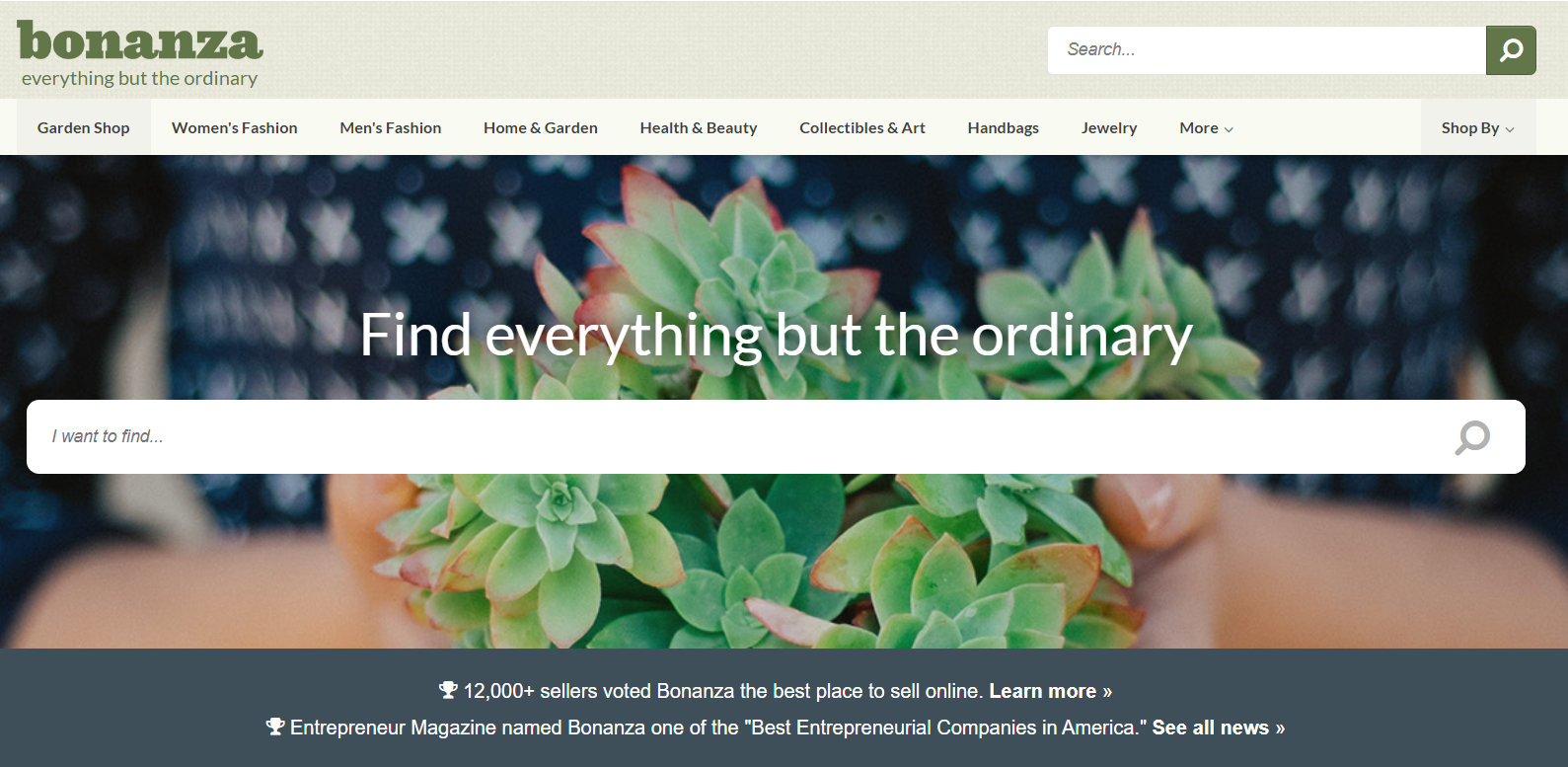Select Health & Beauty menu item

699,127
